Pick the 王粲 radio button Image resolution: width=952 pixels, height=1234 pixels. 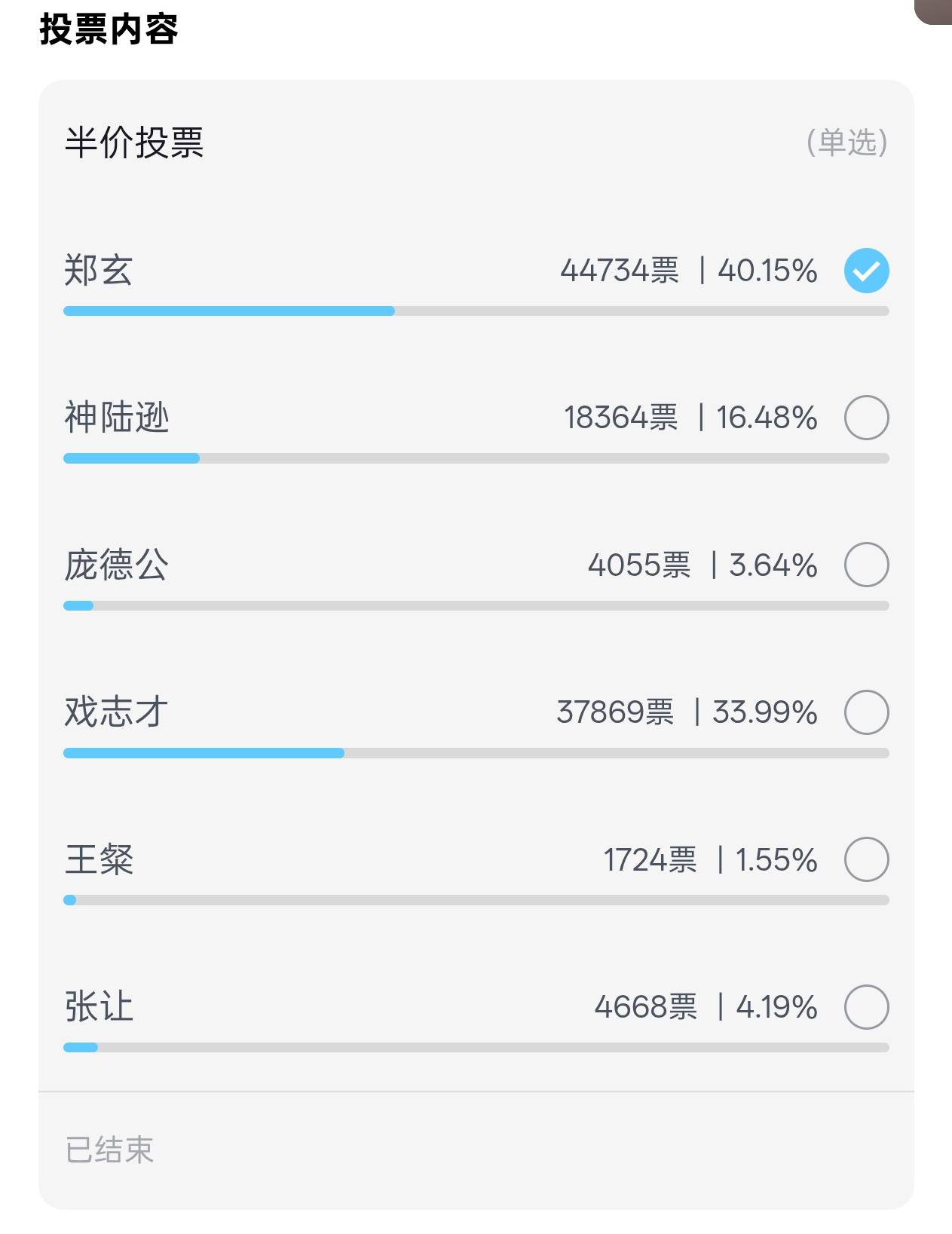pyautogui.click(x=866, y=859)
